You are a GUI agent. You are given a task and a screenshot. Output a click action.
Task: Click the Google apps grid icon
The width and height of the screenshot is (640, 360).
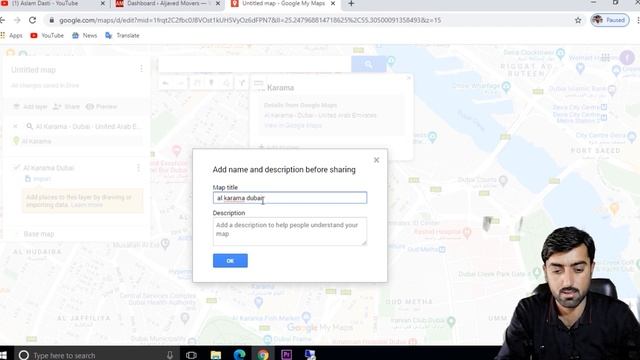tap(605, 58)
